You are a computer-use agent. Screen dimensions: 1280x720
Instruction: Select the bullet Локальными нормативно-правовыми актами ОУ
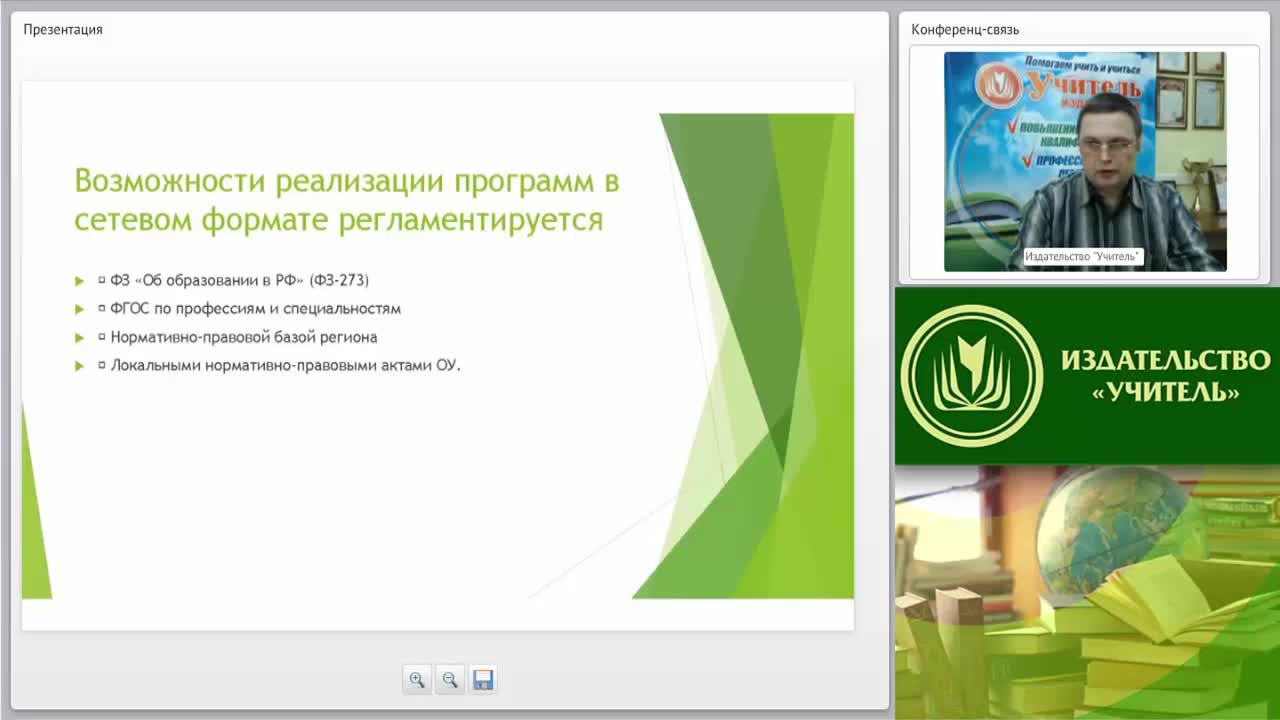click(x=285, y=365)
